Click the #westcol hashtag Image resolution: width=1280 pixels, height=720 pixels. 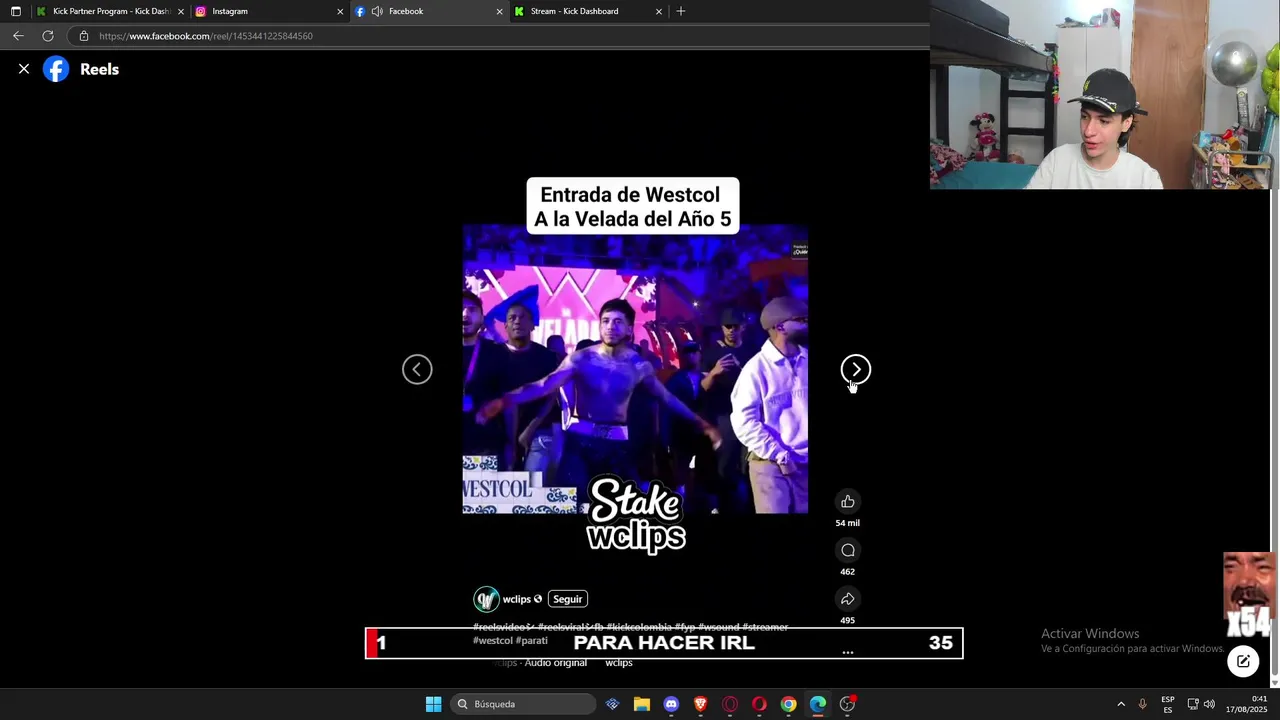coord(492,640)
